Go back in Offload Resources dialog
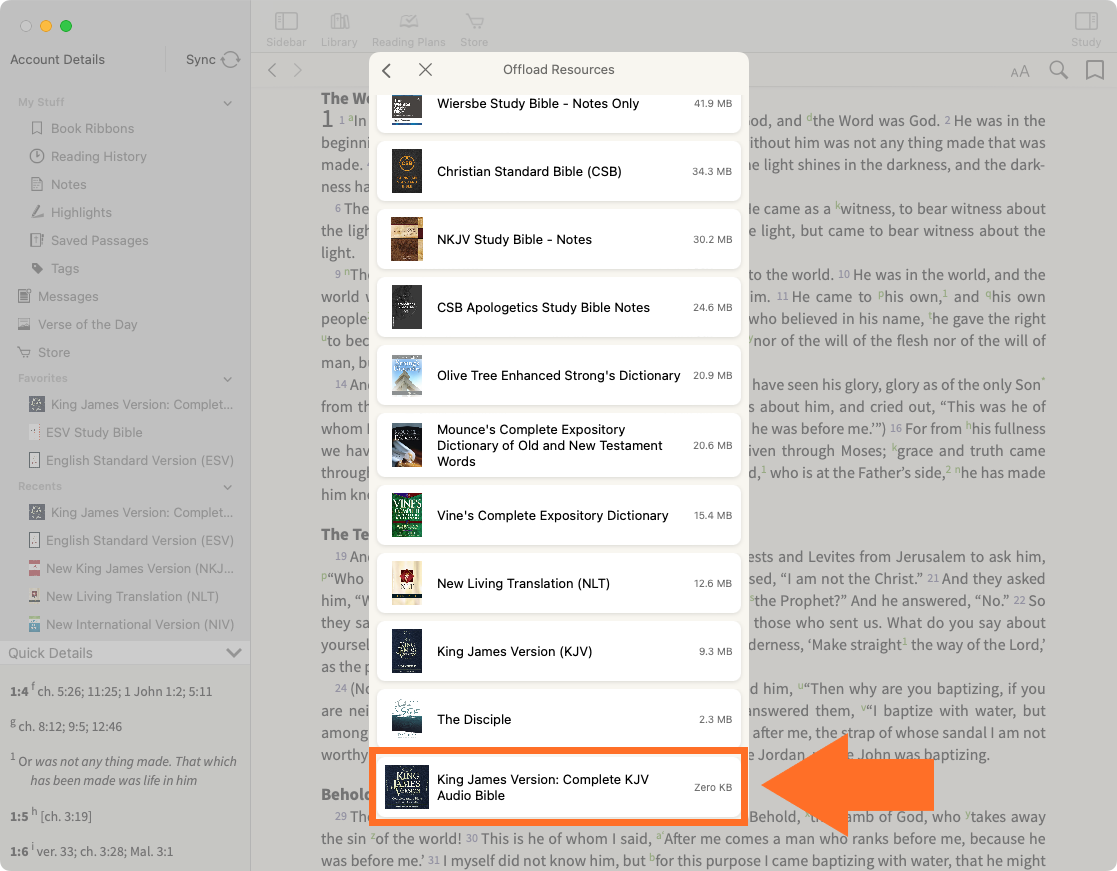The width and height of the screenshot is (1117, 871). click(x=387, y=70)
